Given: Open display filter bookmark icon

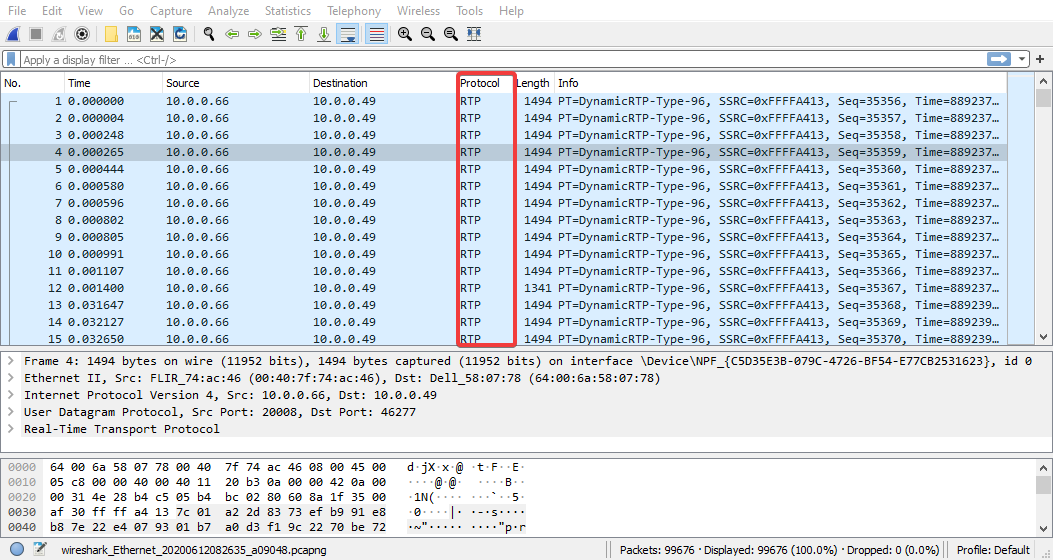Looking at the screenshot, I should 11,60.
